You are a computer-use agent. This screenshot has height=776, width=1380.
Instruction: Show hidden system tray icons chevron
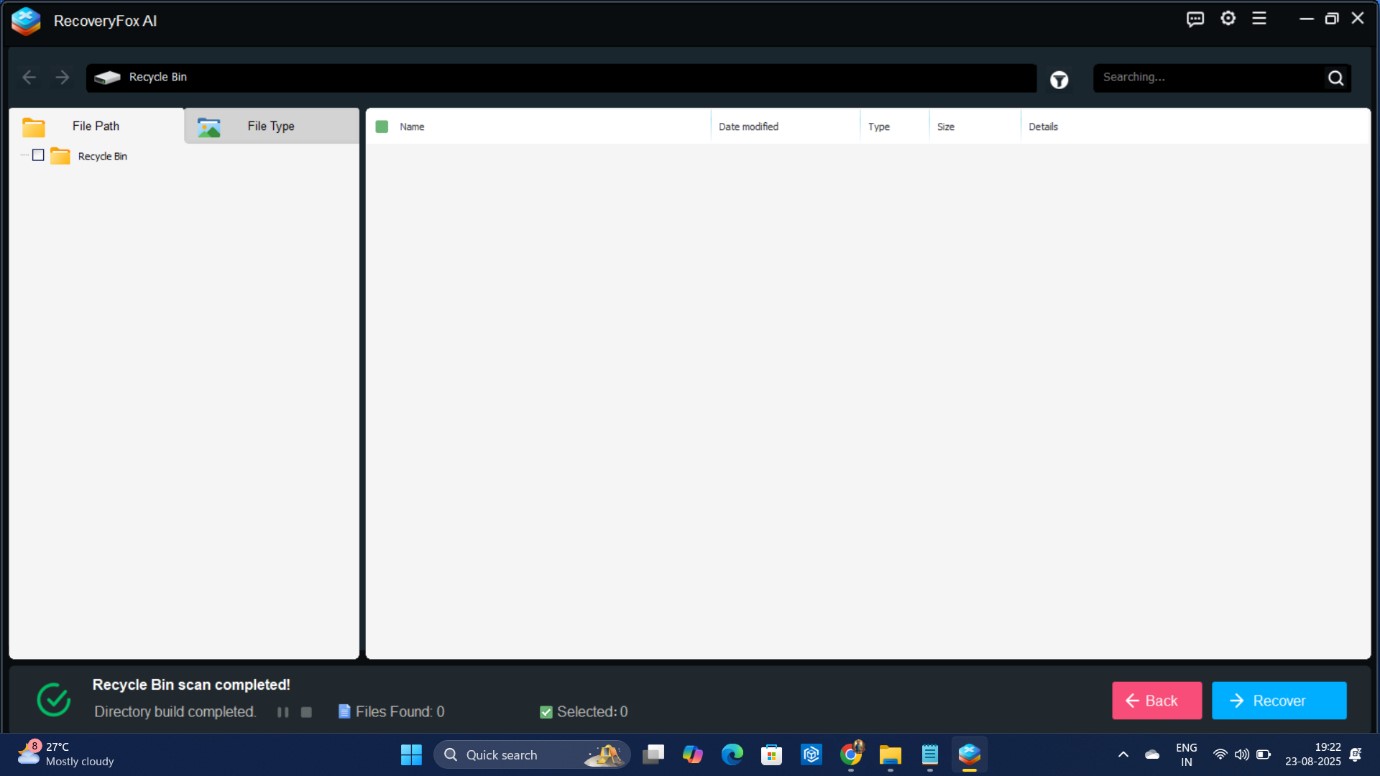tap(1123, 755)
